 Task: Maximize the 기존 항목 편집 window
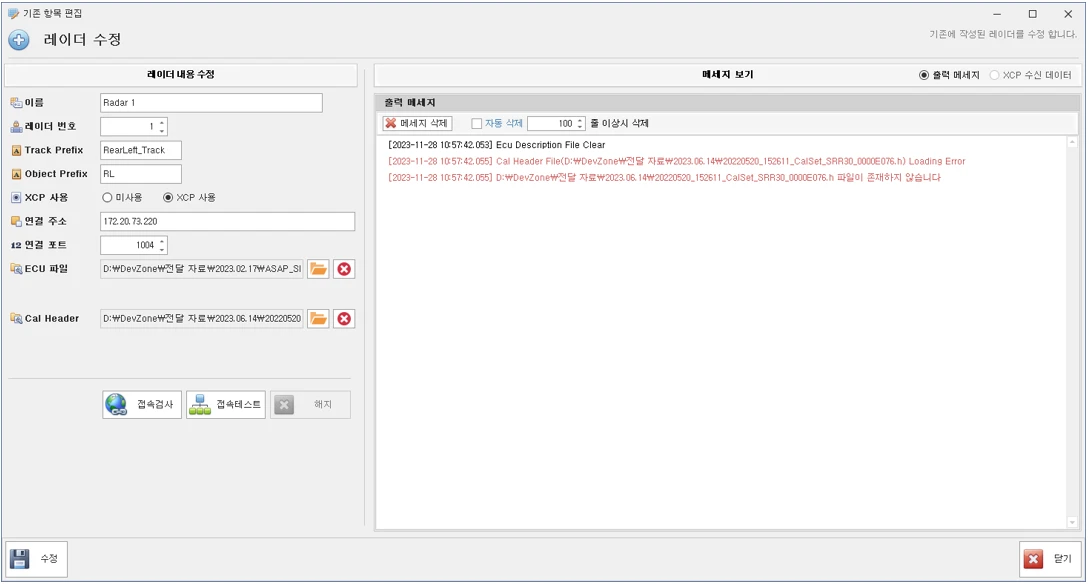pyautogui.click(x=1033, y=14)
